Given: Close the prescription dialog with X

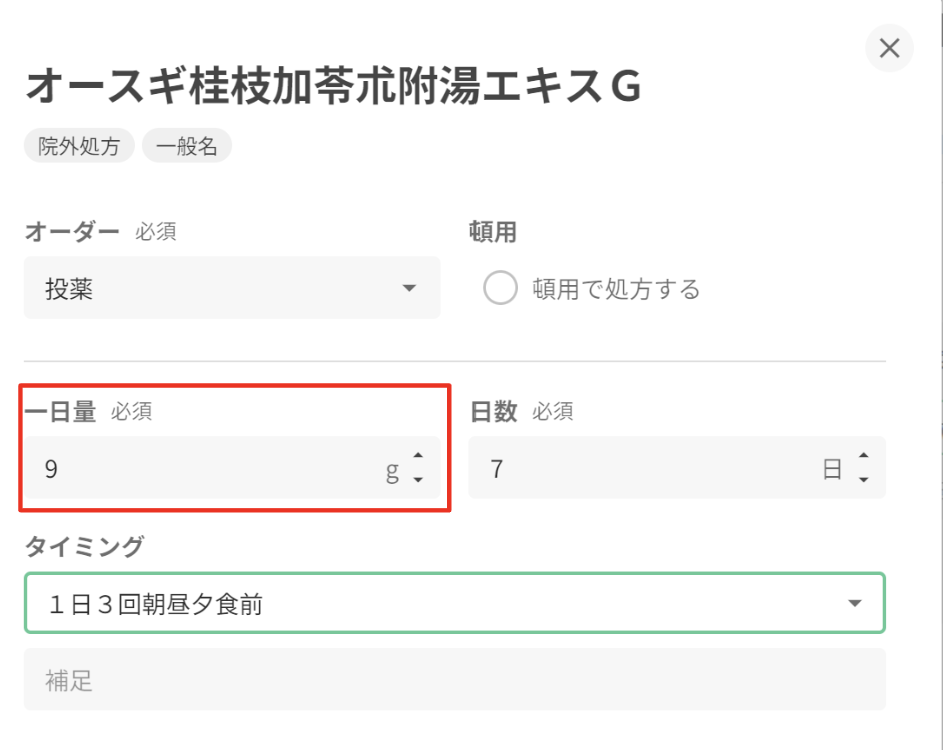Looking at the screenshot, I should [889, 48].
